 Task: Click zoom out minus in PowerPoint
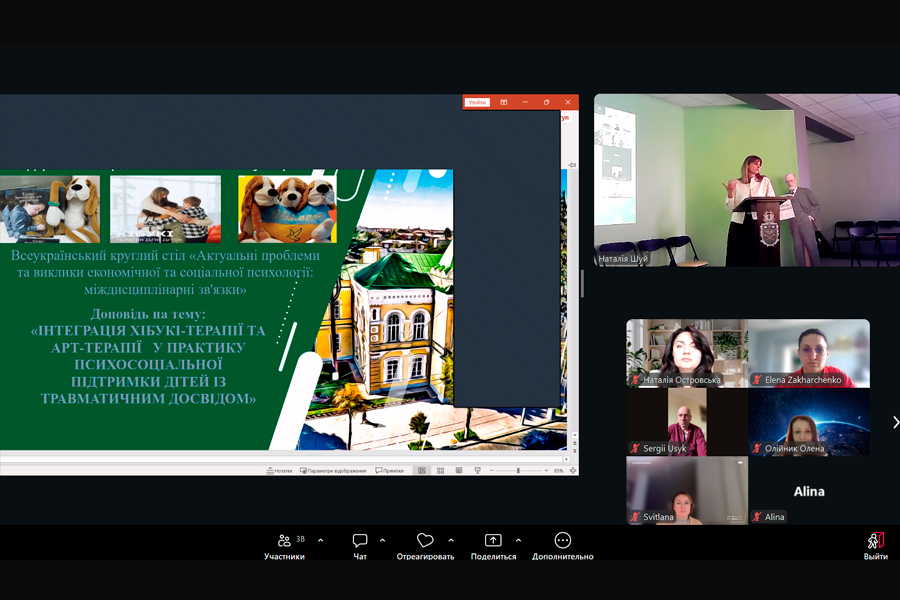[492, 471]
